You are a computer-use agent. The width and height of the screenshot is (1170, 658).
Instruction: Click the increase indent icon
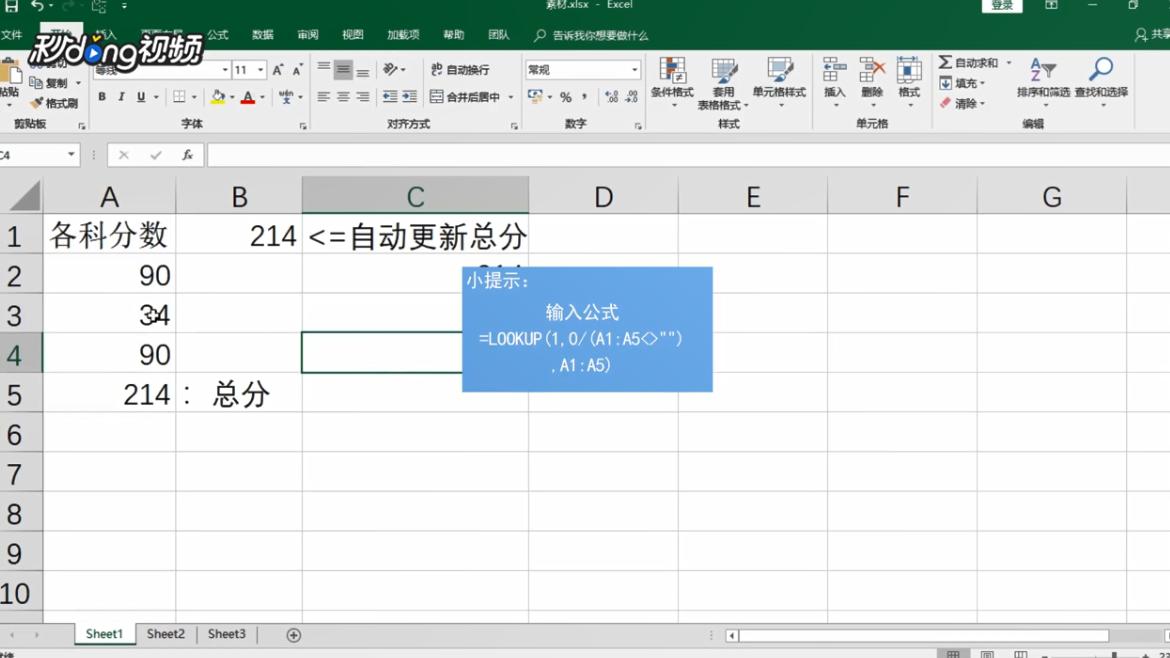click(410, 97)
